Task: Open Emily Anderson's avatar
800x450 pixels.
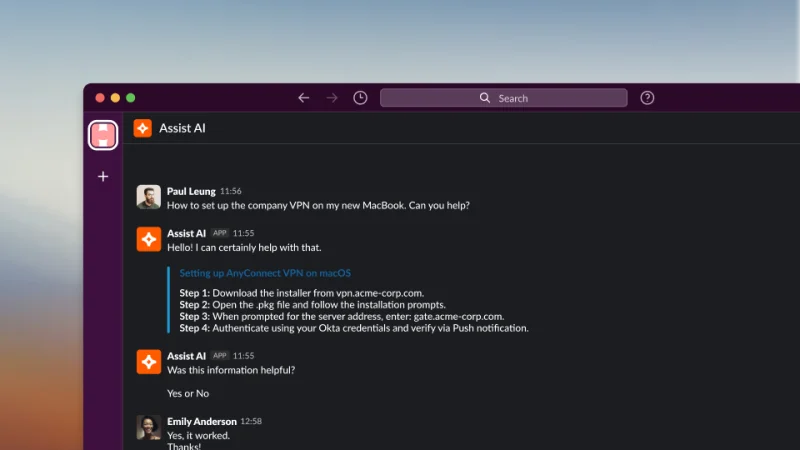Action: (x=148, y=428)
